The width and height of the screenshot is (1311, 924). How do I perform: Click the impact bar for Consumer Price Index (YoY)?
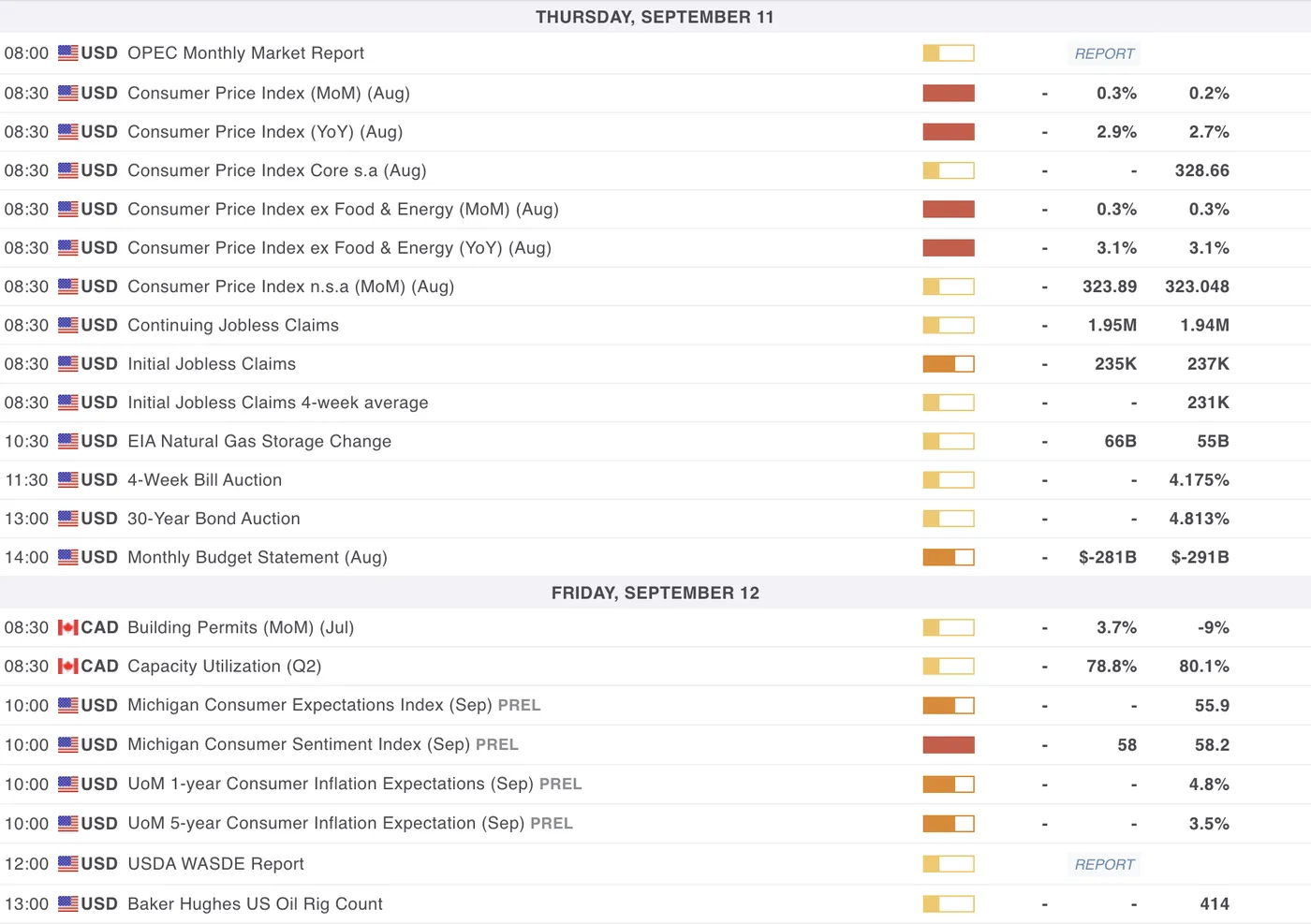pos(948,132)
